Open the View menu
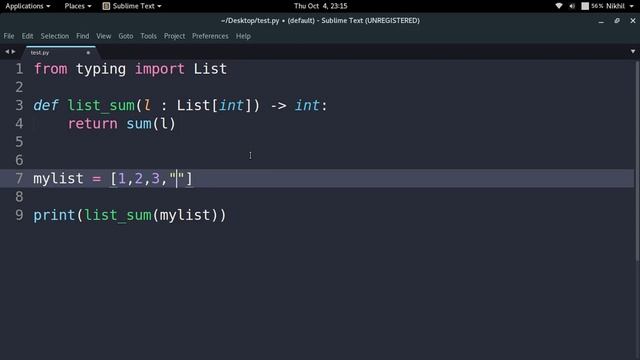The height and width of the screenshot is (360, 640). (x=104, y=36)
